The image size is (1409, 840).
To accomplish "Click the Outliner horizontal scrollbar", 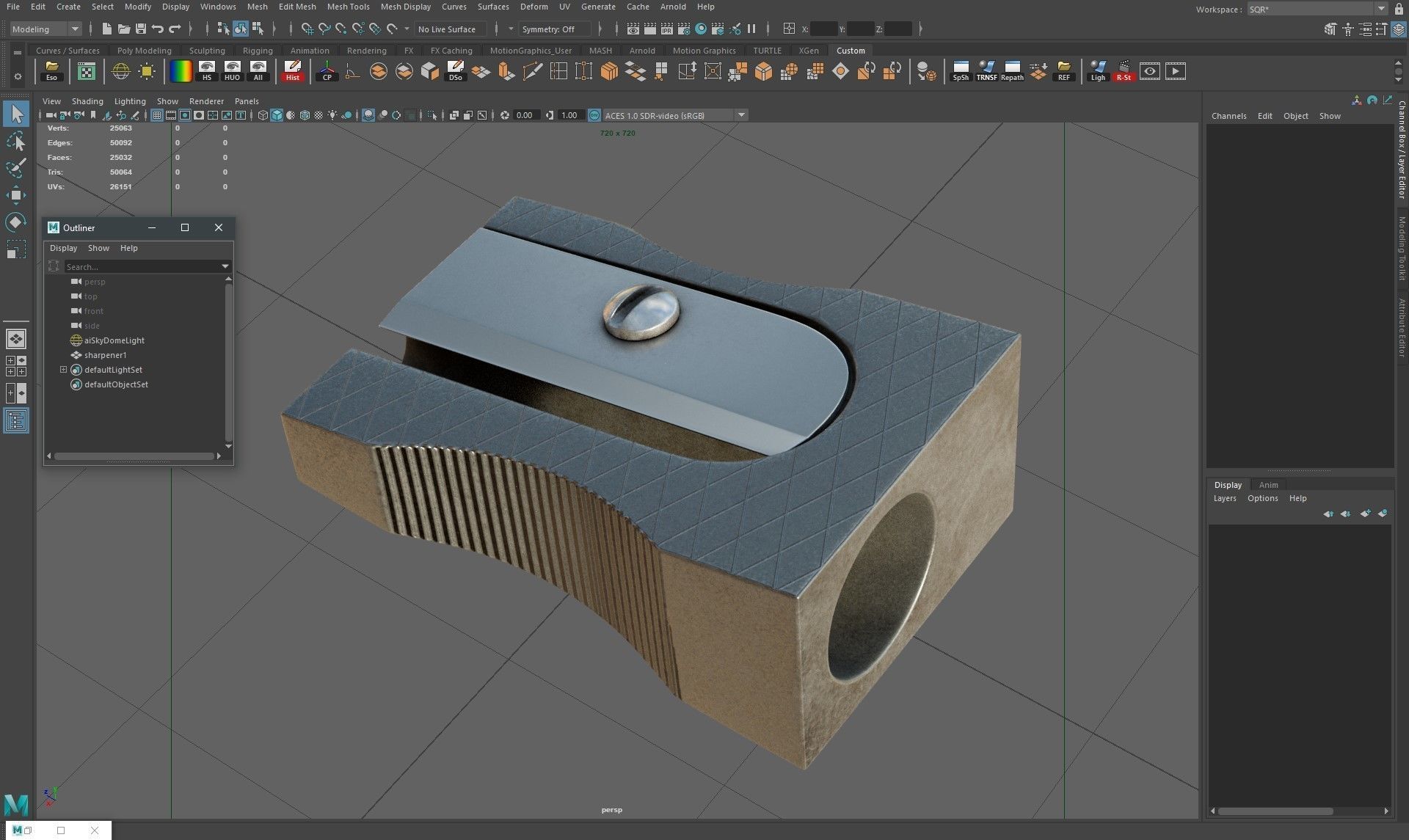I will [x=134, y=456].
